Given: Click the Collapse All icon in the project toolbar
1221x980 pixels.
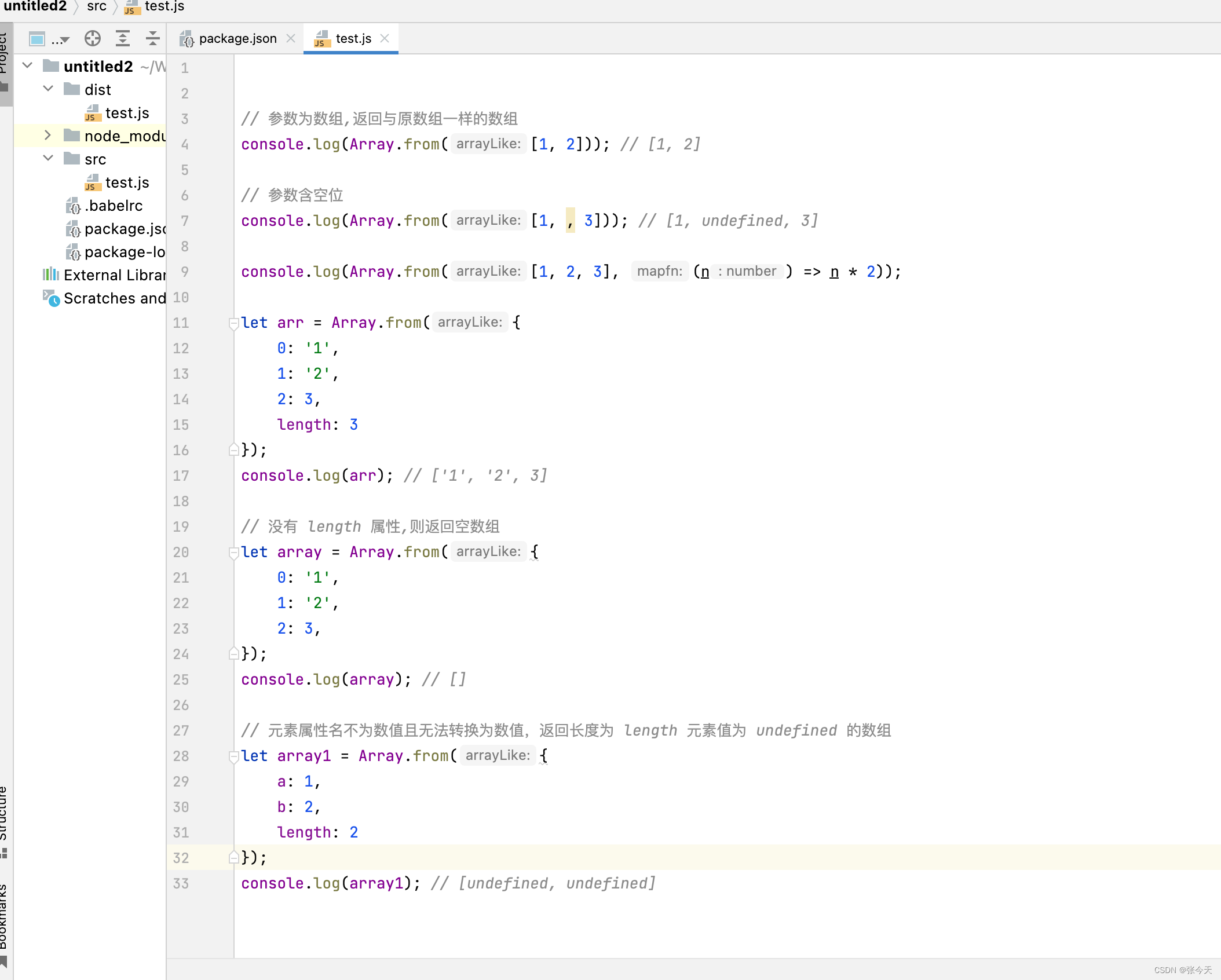Looking at the screenshot, I should (152, 39).
